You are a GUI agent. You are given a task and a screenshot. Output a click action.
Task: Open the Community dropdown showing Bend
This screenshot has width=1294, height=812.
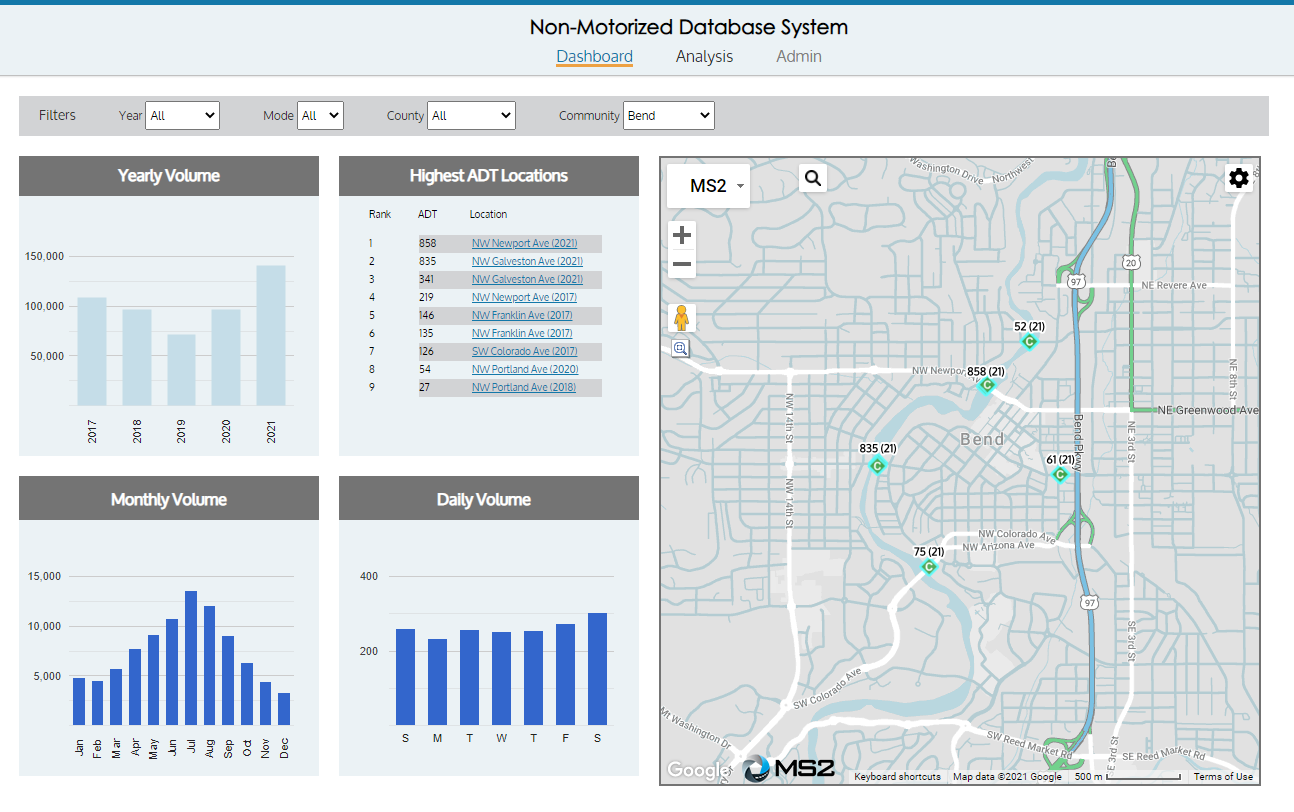click(668, 115)
